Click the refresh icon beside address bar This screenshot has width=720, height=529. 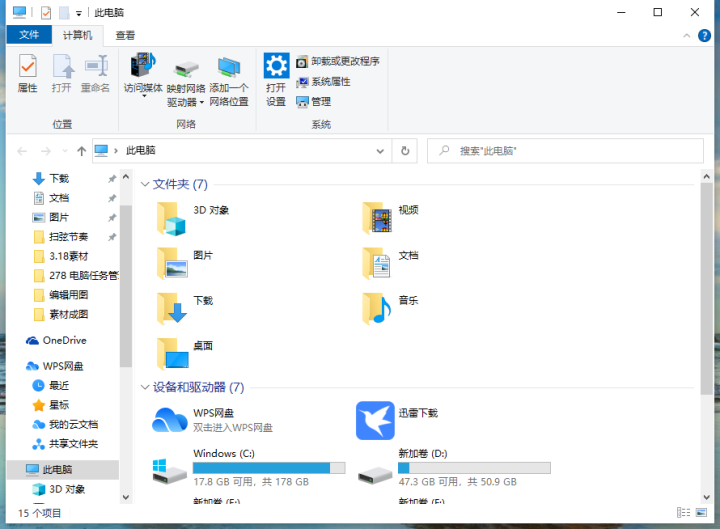point(405,151)
